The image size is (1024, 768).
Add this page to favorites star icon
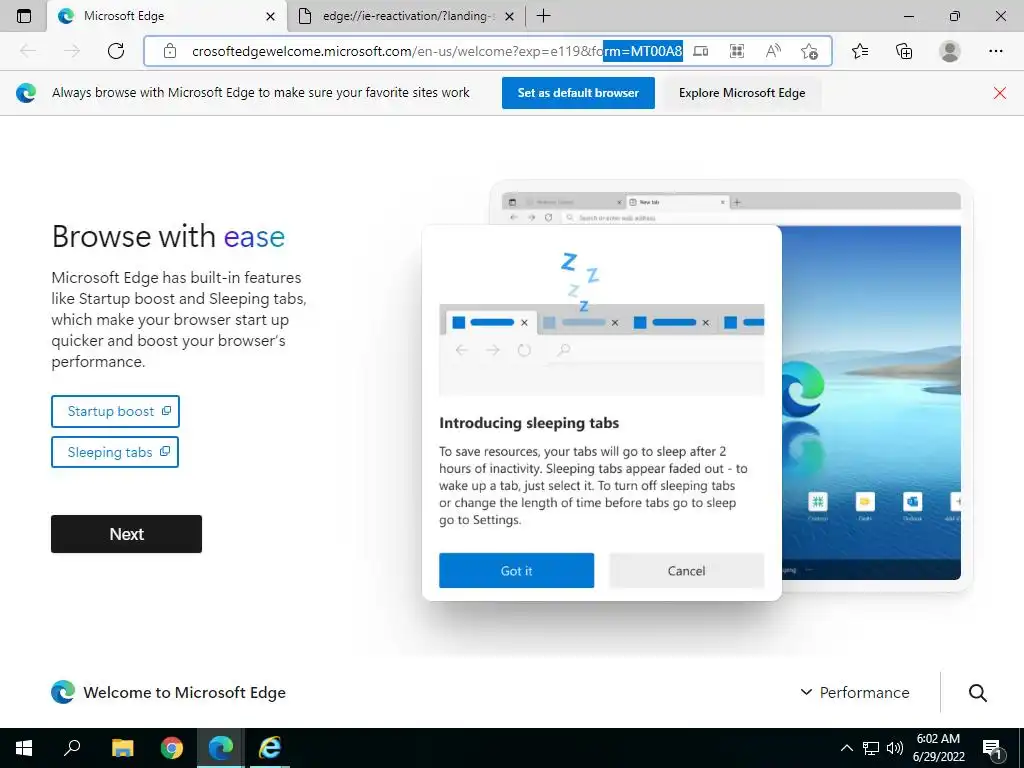[x=809, y=51]
